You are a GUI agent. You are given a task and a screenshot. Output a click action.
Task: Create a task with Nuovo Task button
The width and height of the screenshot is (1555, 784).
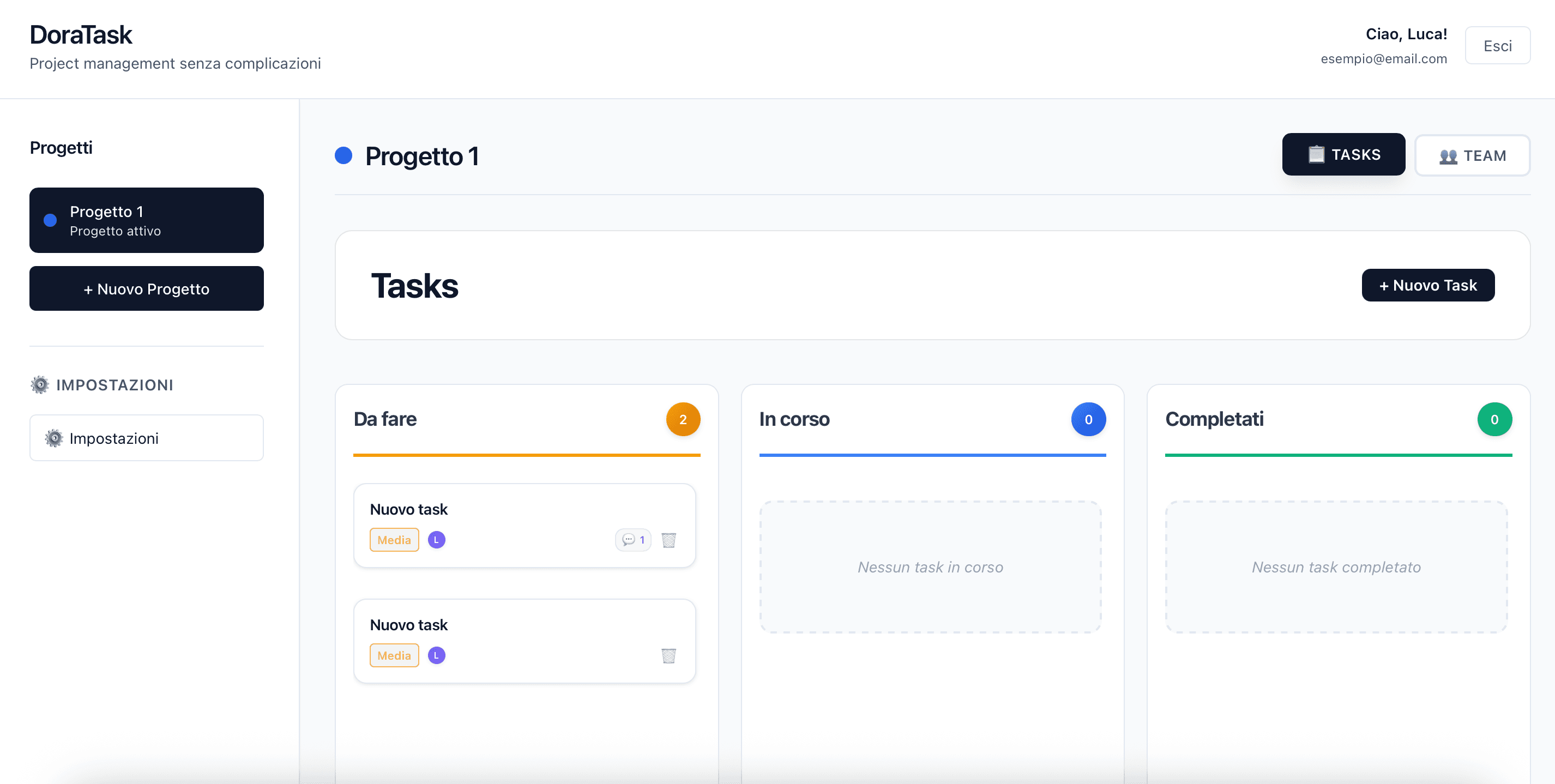pyautogui.click(x=1427, y=285)
